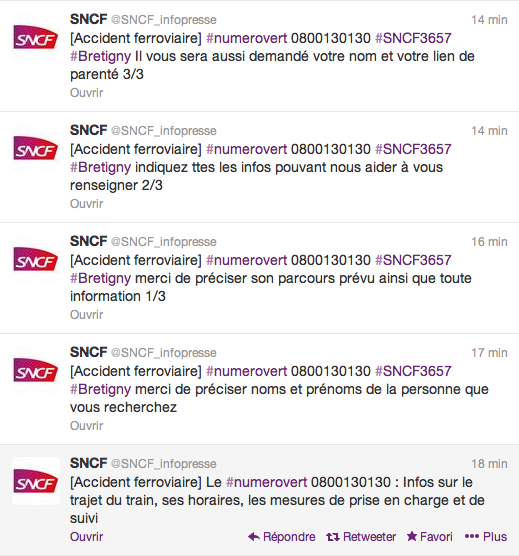Expand the 'vous recherchez' tweet via Ouvrir
Image resolution: width=519 pixels, height=556 pixels.
[86, 426]
